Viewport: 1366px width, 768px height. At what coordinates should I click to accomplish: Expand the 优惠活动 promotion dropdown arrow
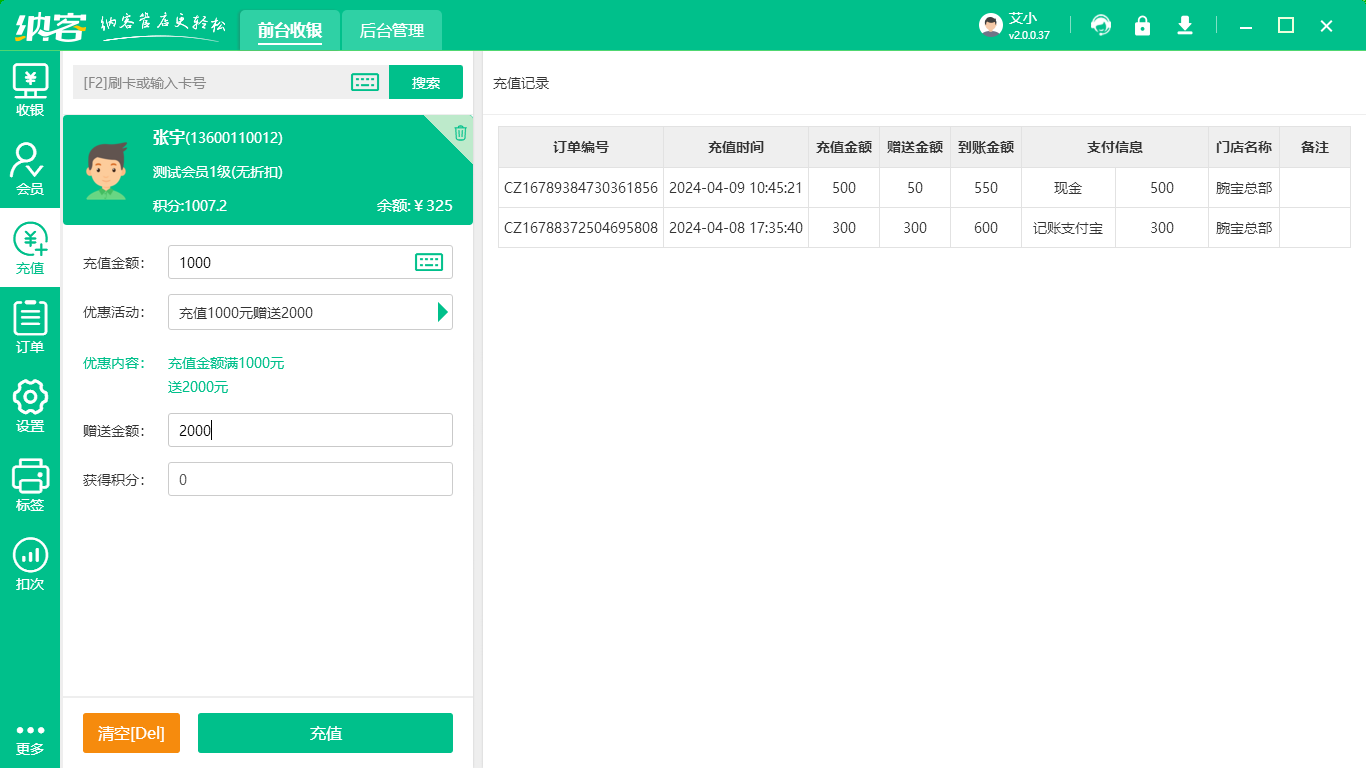click(x=442, y=312)
